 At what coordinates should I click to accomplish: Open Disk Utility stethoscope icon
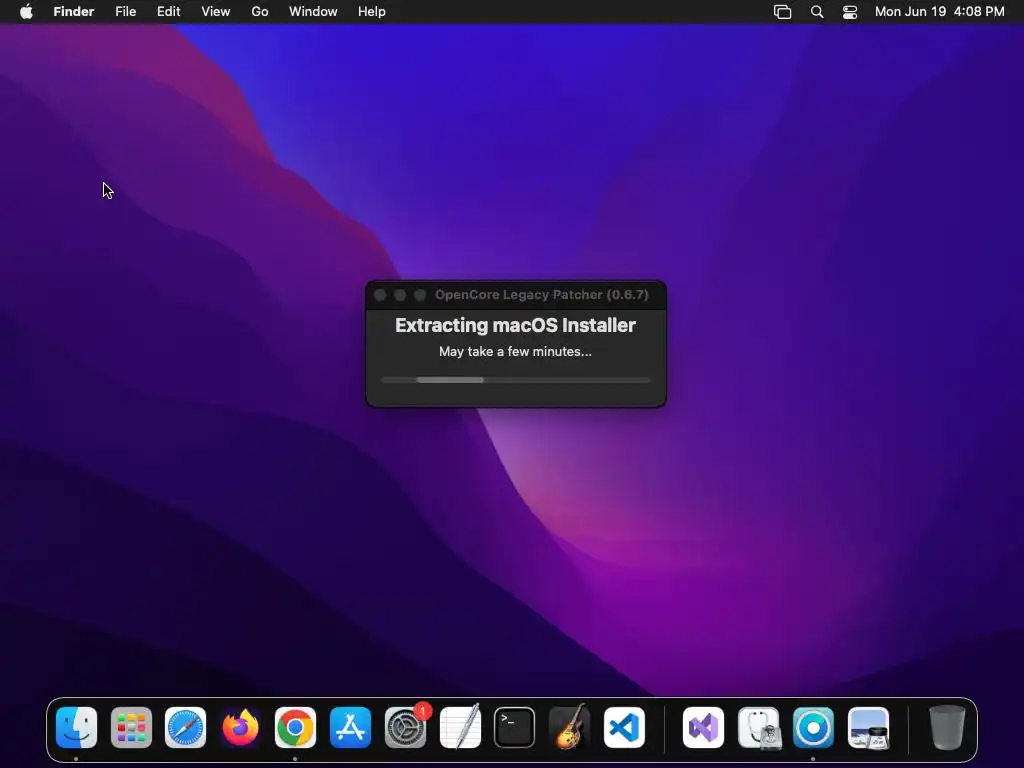coord(758,728)
